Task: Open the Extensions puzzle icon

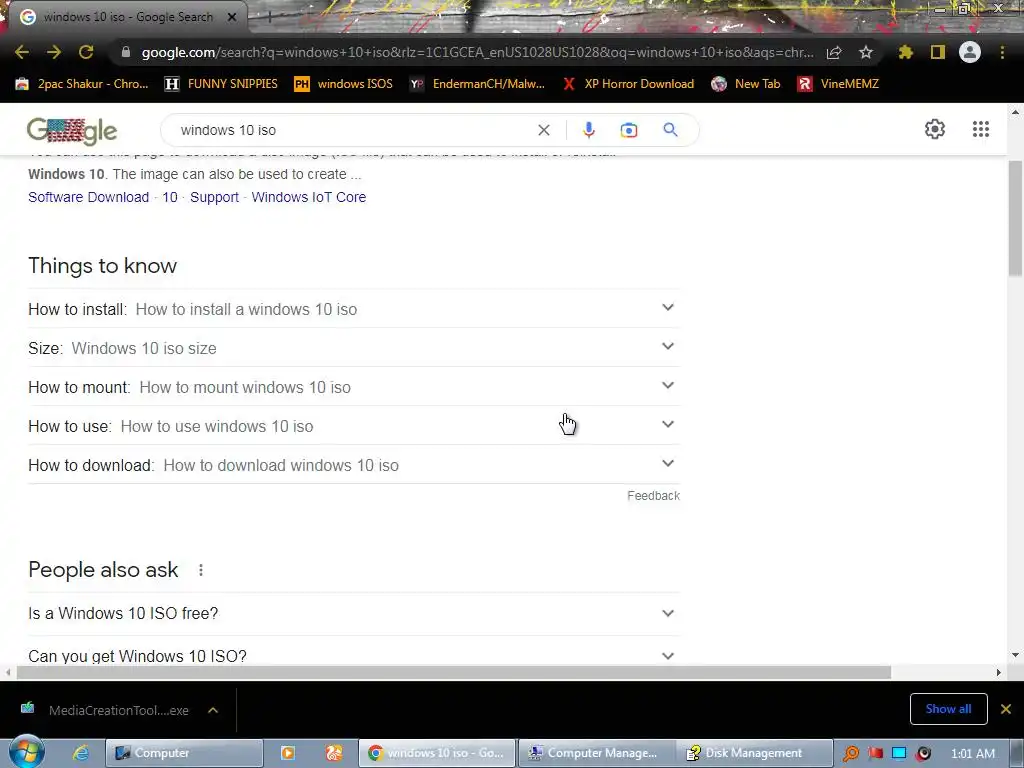Action: pyautogui.click(x=906, y=52)
